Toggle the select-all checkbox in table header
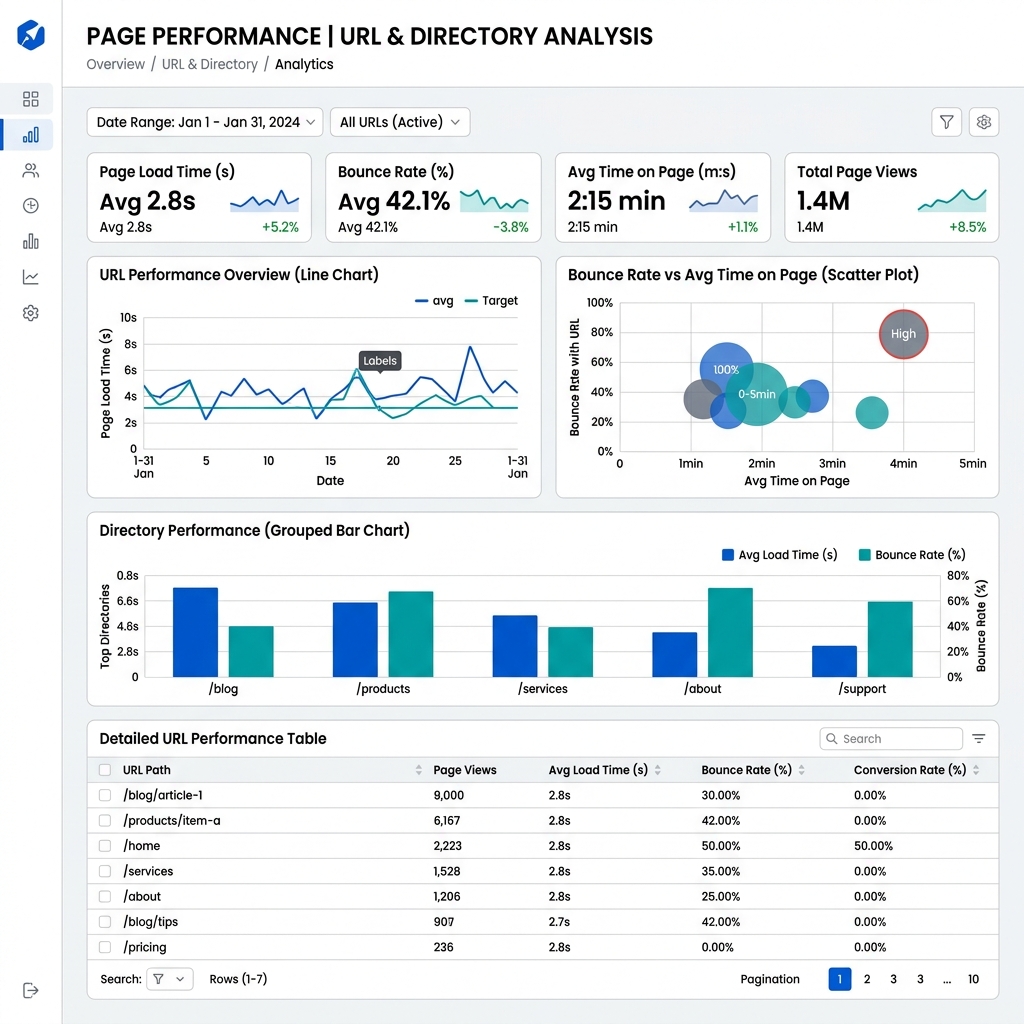This screenshot has width=1024, height=1024. coord(104,770)
